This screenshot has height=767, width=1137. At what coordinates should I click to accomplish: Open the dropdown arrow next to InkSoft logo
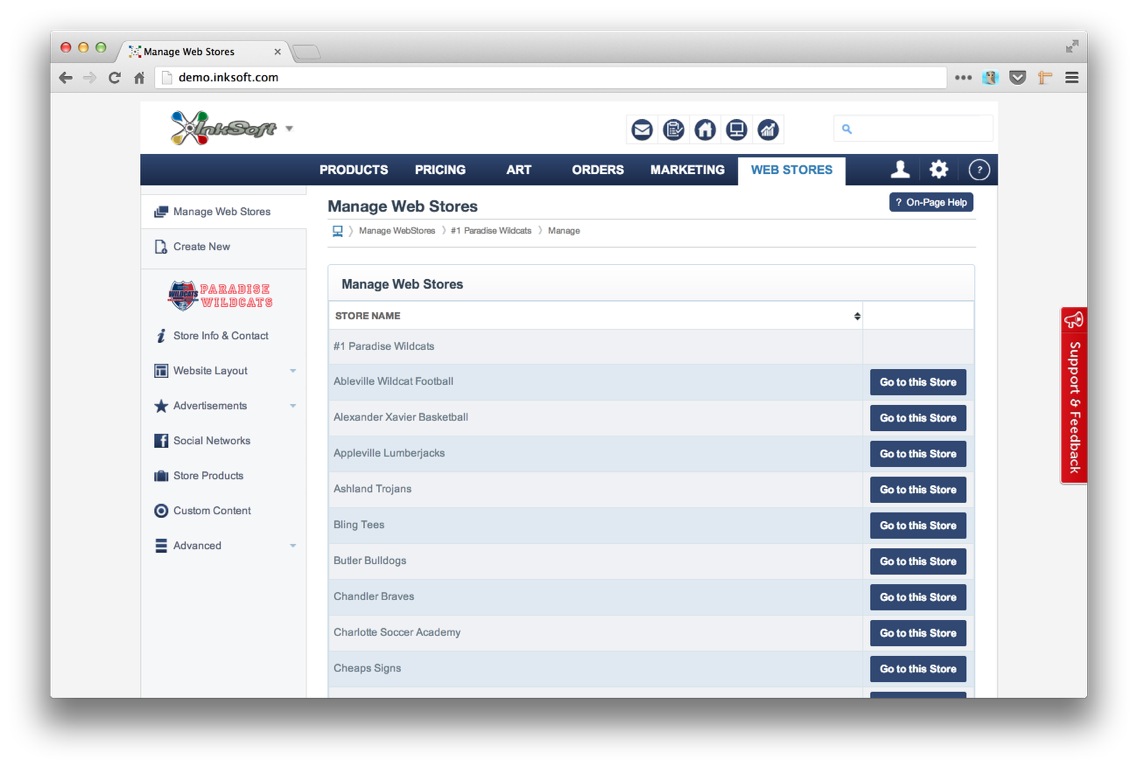point(289,128)
